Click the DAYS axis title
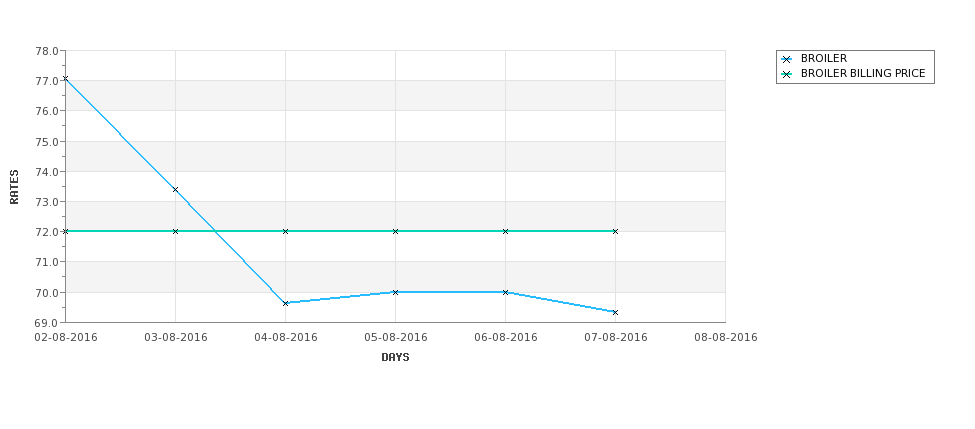The width and height of the screenshot is (975, 429). point(395,358)
